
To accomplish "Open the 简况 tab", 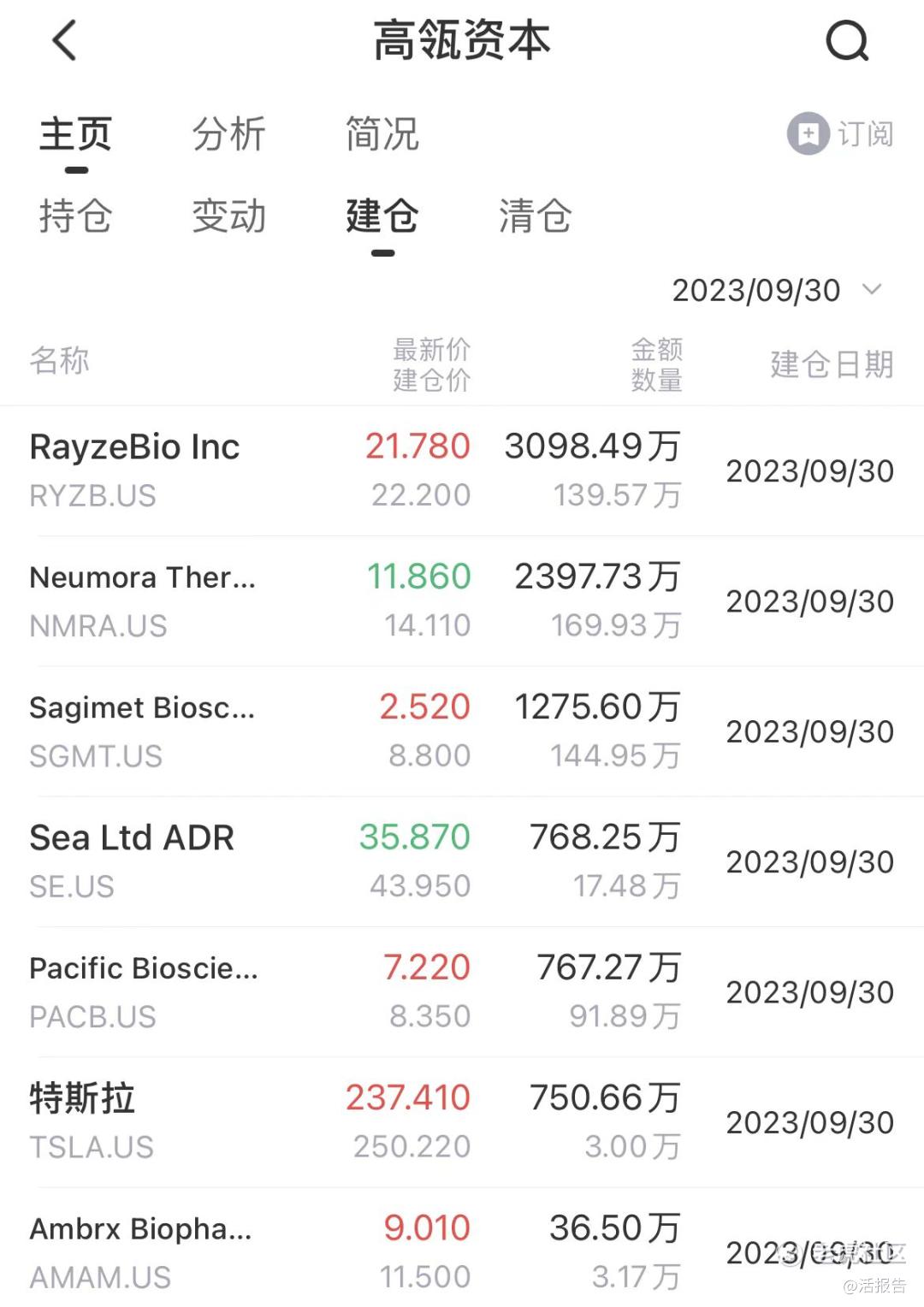I will 382,134.
